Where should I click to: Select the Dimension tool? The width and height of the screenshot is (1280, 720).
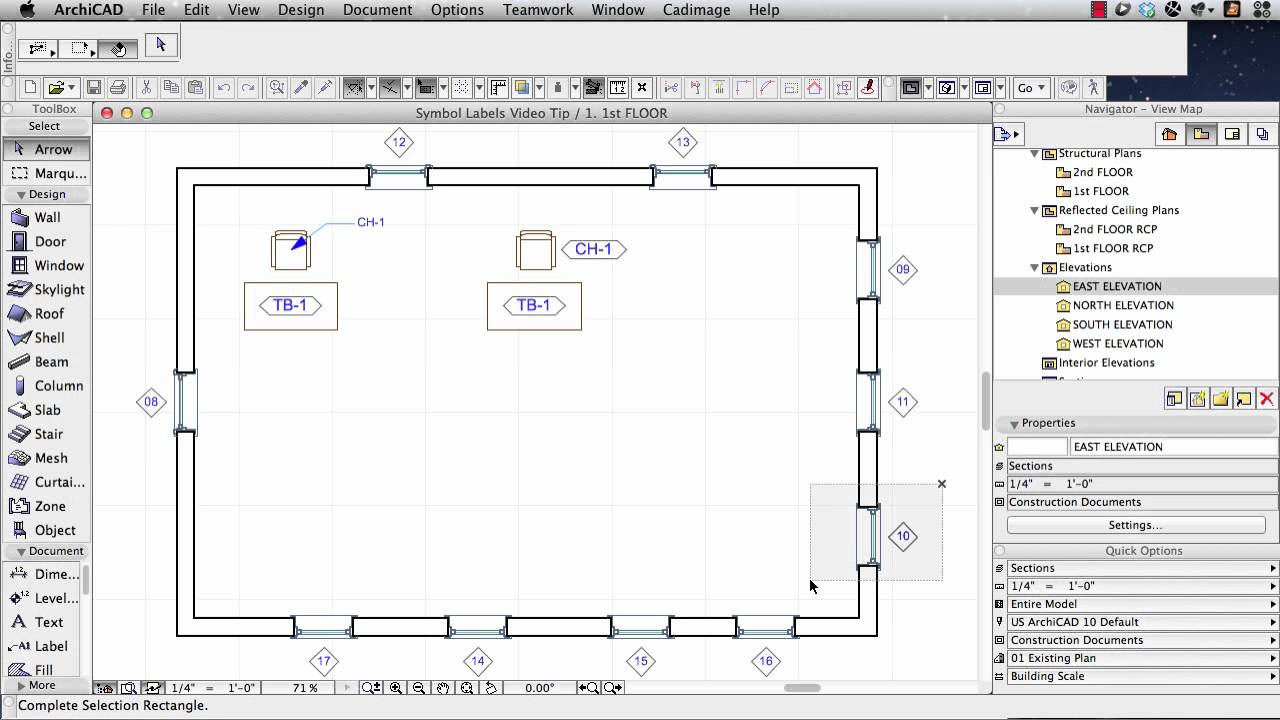click(44, 574)
